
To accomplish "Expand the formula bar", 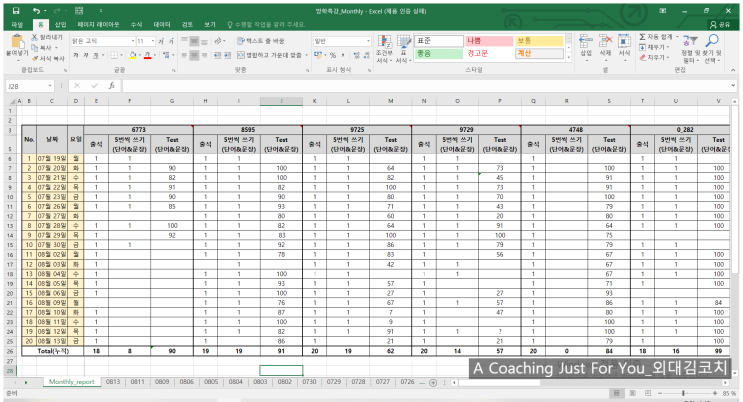I will (x=733, y=86).
